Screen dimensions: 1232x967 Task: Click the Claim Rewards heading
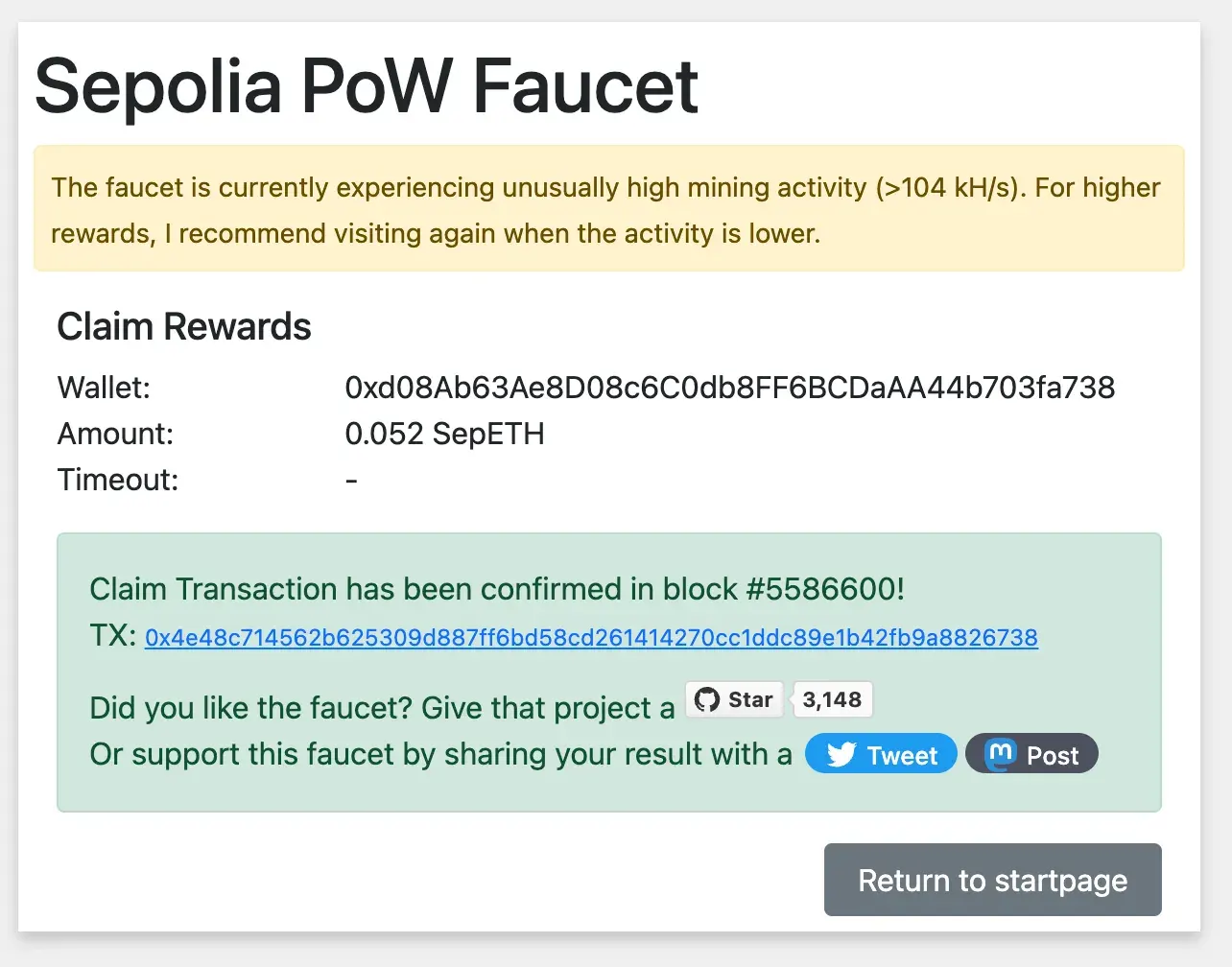(184, 327)
